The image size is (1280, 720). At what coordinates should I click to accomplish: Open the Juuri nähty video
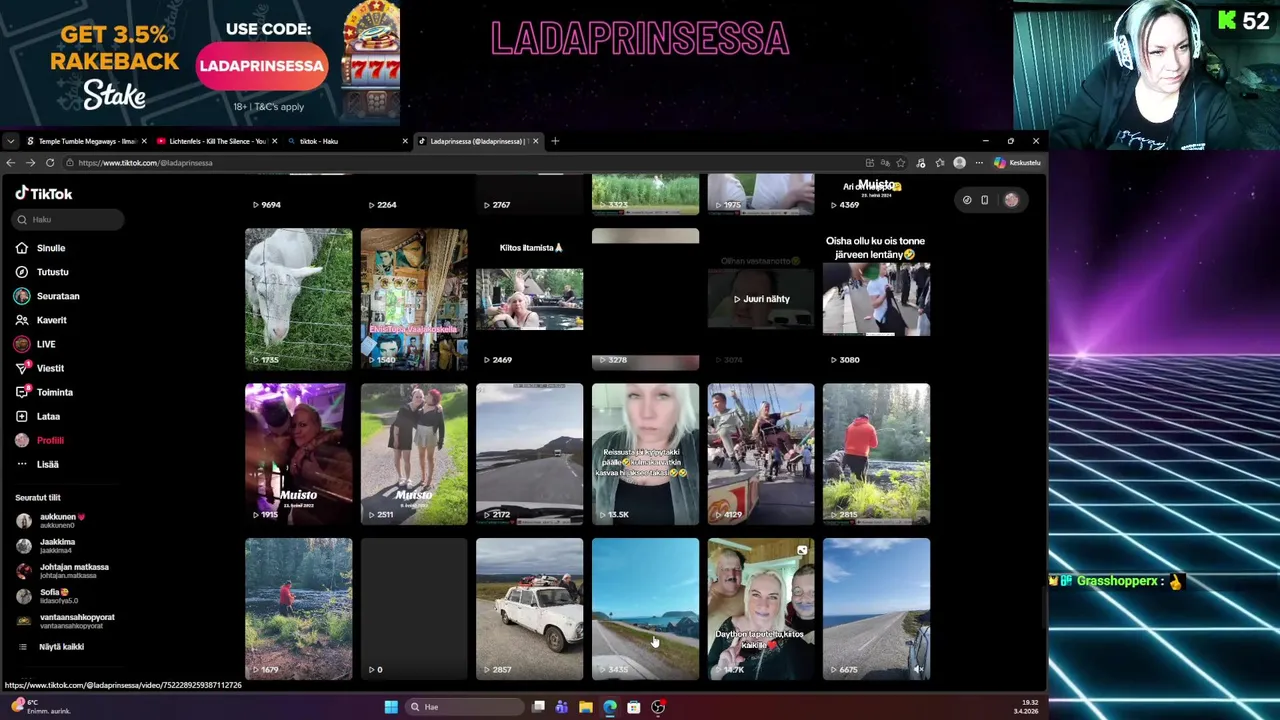[761, 299]
